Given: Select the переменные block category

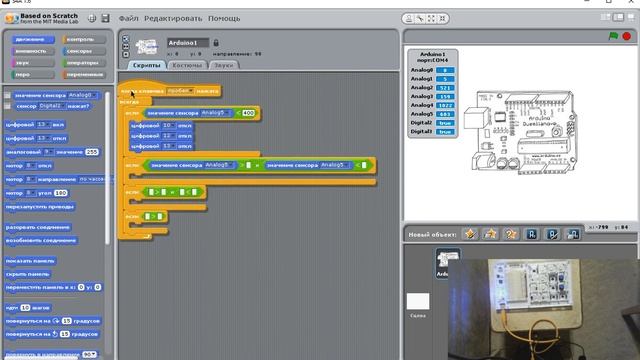Looking at the screenshot, I should tap(84, 75).
